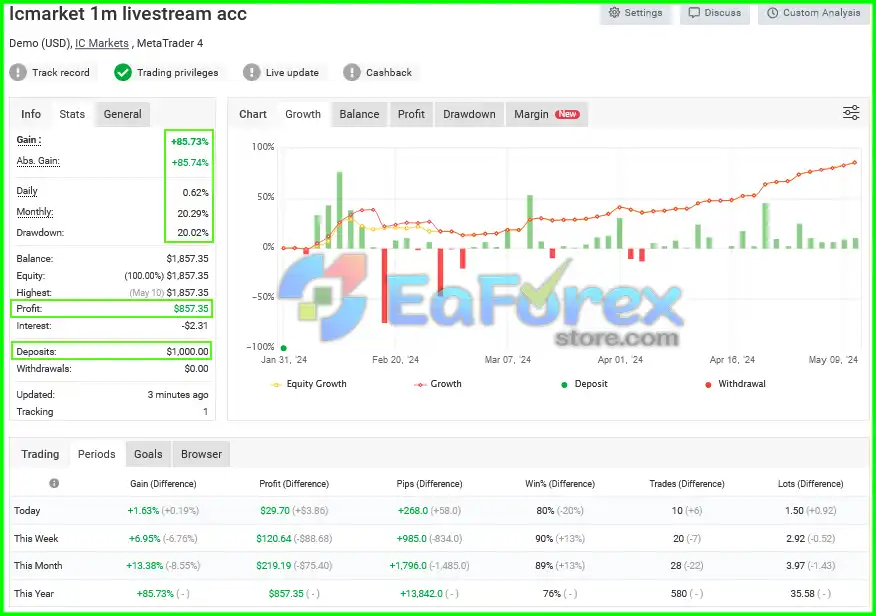Click the $1,000.00 Deposits value

[x=187, y=352]
